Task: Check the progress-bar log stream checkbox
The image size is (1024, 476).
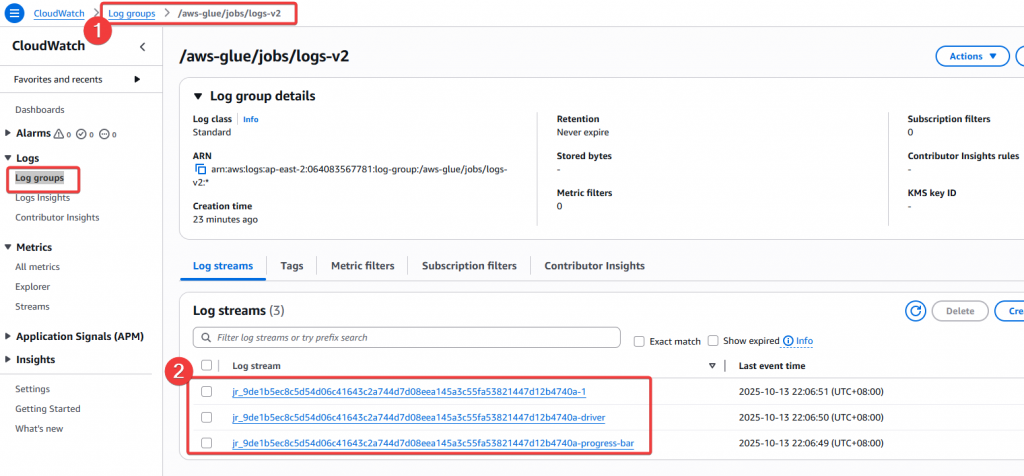Action: [206, 443]
